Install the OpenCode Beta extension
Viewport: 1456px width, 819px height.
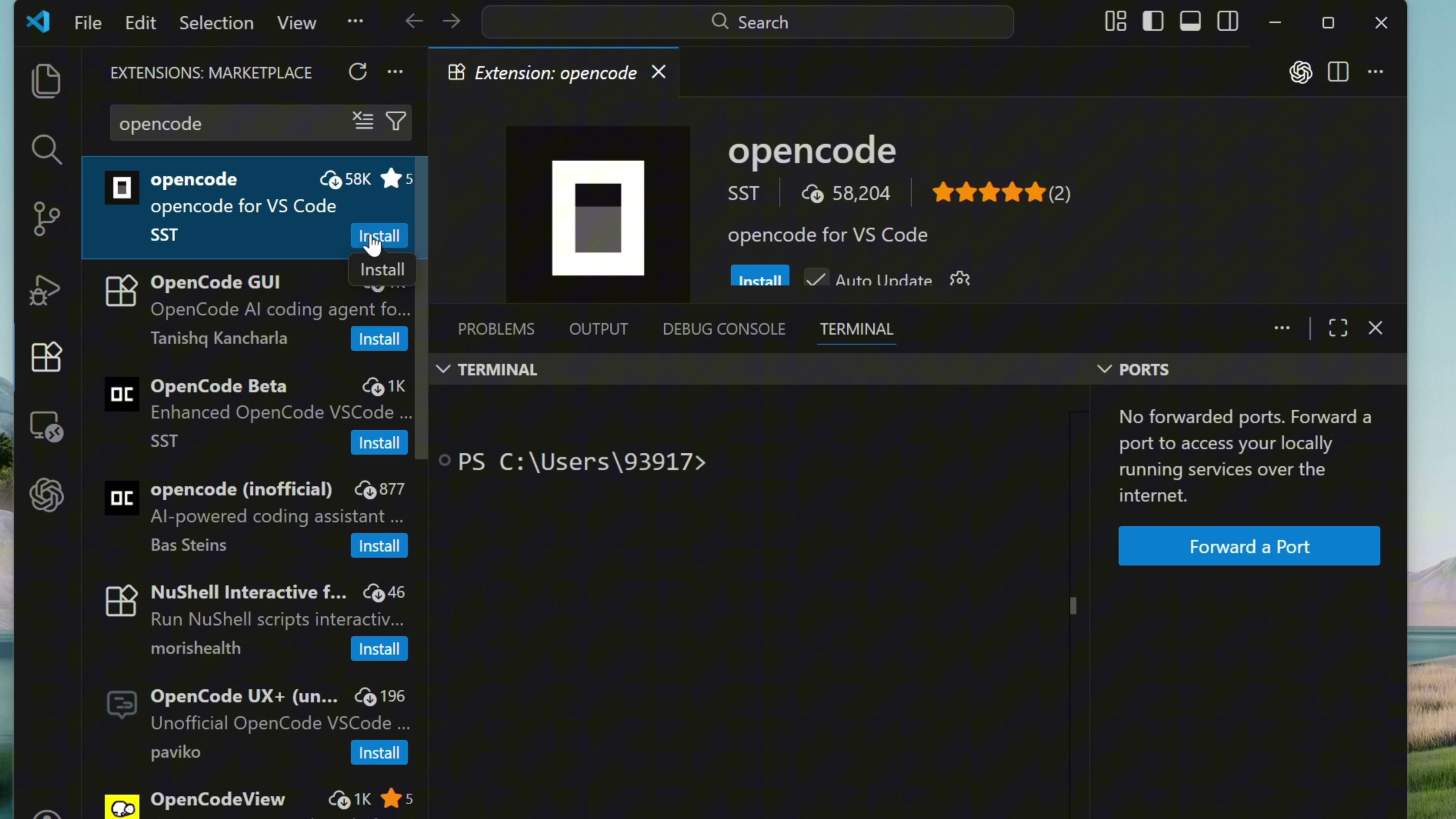click(379, 442)
